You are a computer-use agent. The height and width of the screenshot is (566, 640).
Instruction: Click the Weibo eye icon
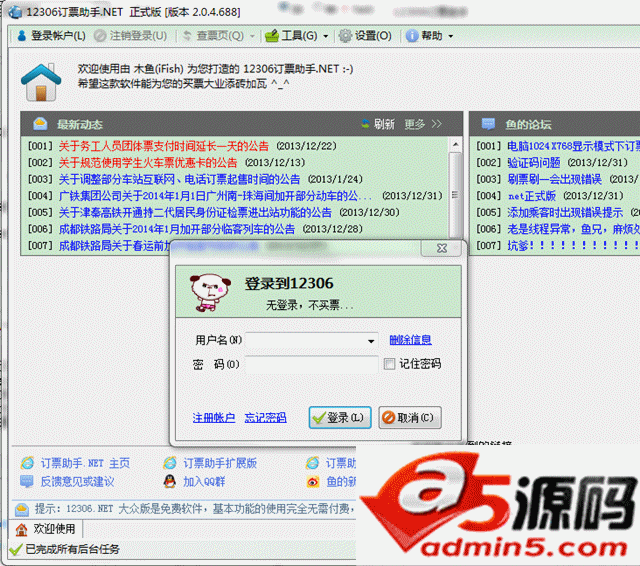pyautogui.click(x=313, y=482)
